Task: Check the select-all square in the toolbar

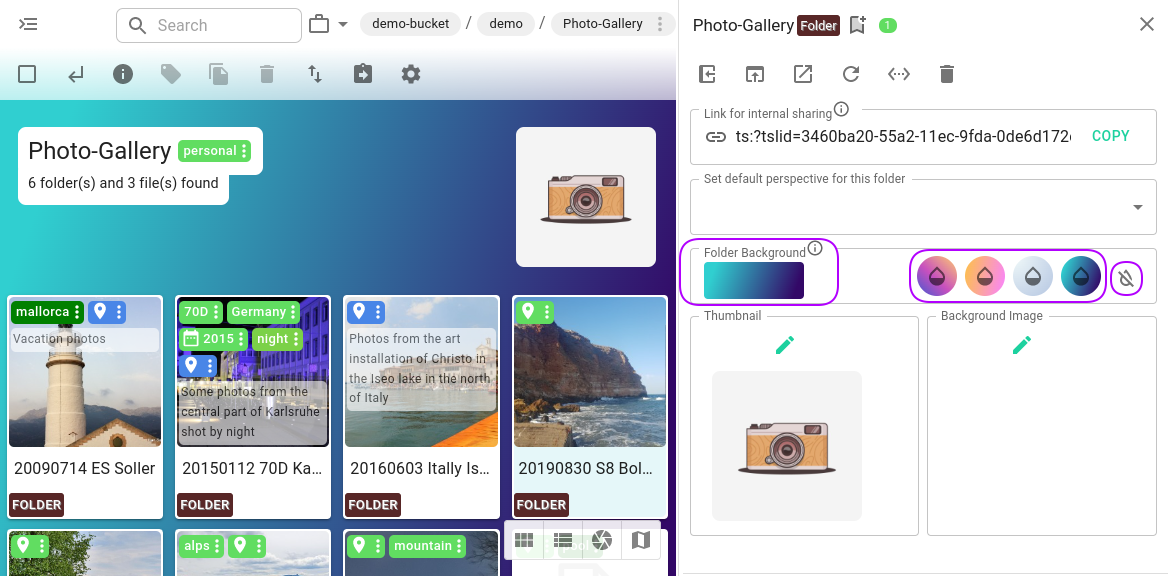Action: 27,74
